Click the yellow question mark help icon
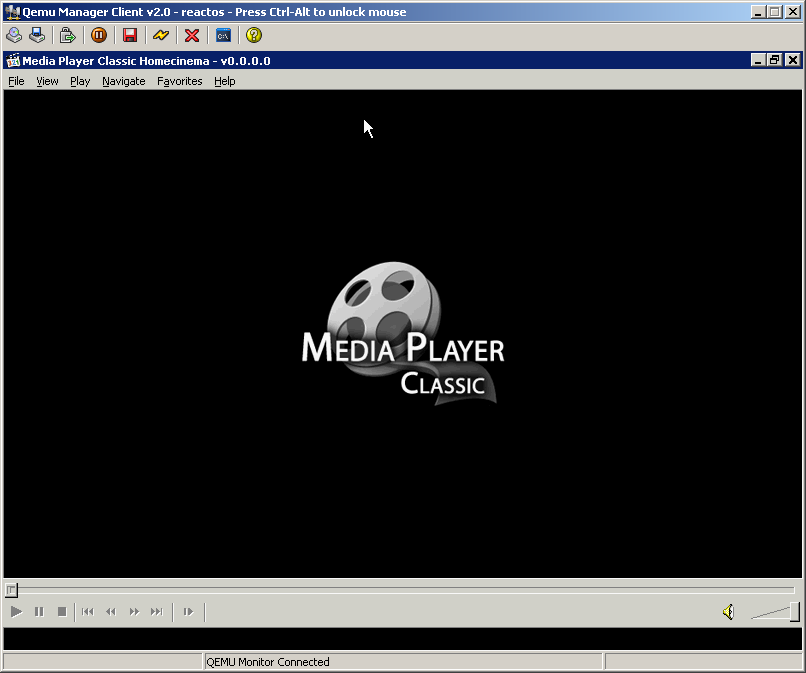Screen dimensions: 806x673 (254, 35)
